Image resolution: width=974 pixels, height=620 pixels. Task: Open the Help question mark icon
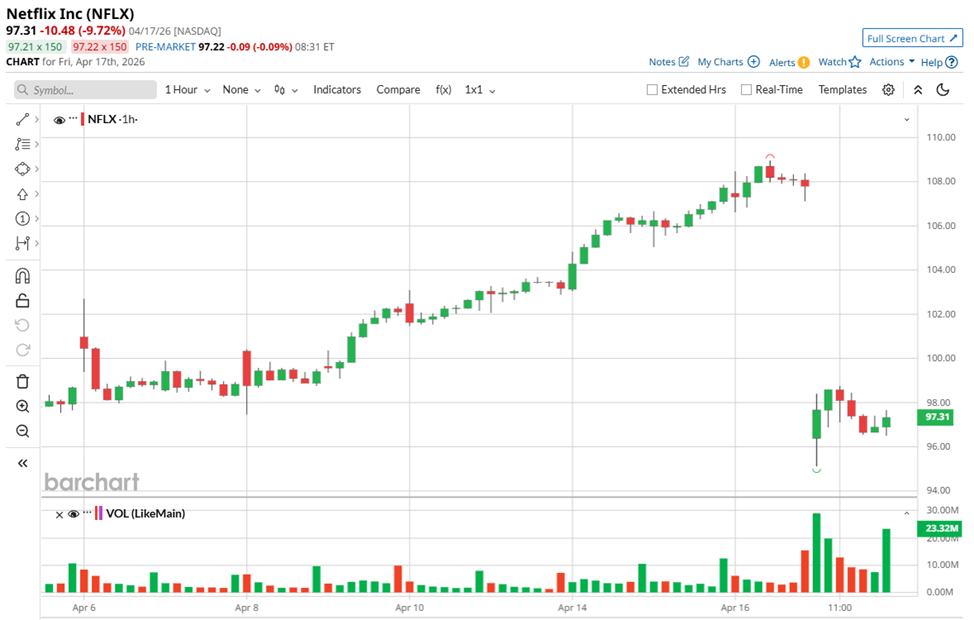pyautogui.click(x=951, y=62)
